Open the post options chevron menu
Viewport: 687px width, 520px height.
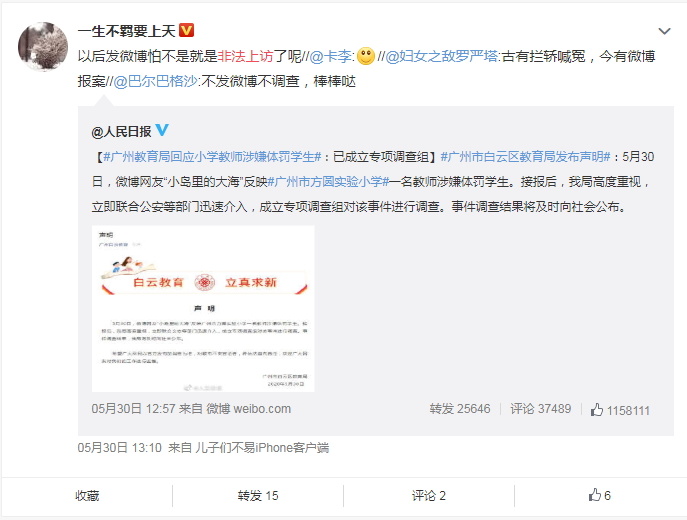click(x=665, y=31)
